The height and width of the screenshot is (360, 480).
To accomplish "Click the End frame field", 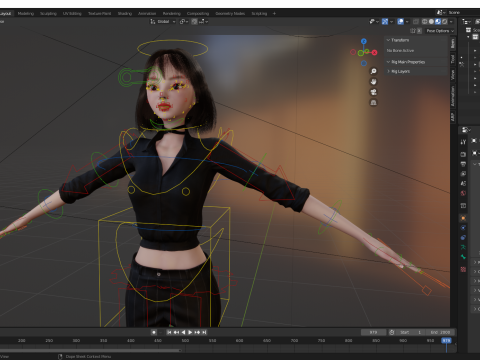I will (x=440, y=332).
